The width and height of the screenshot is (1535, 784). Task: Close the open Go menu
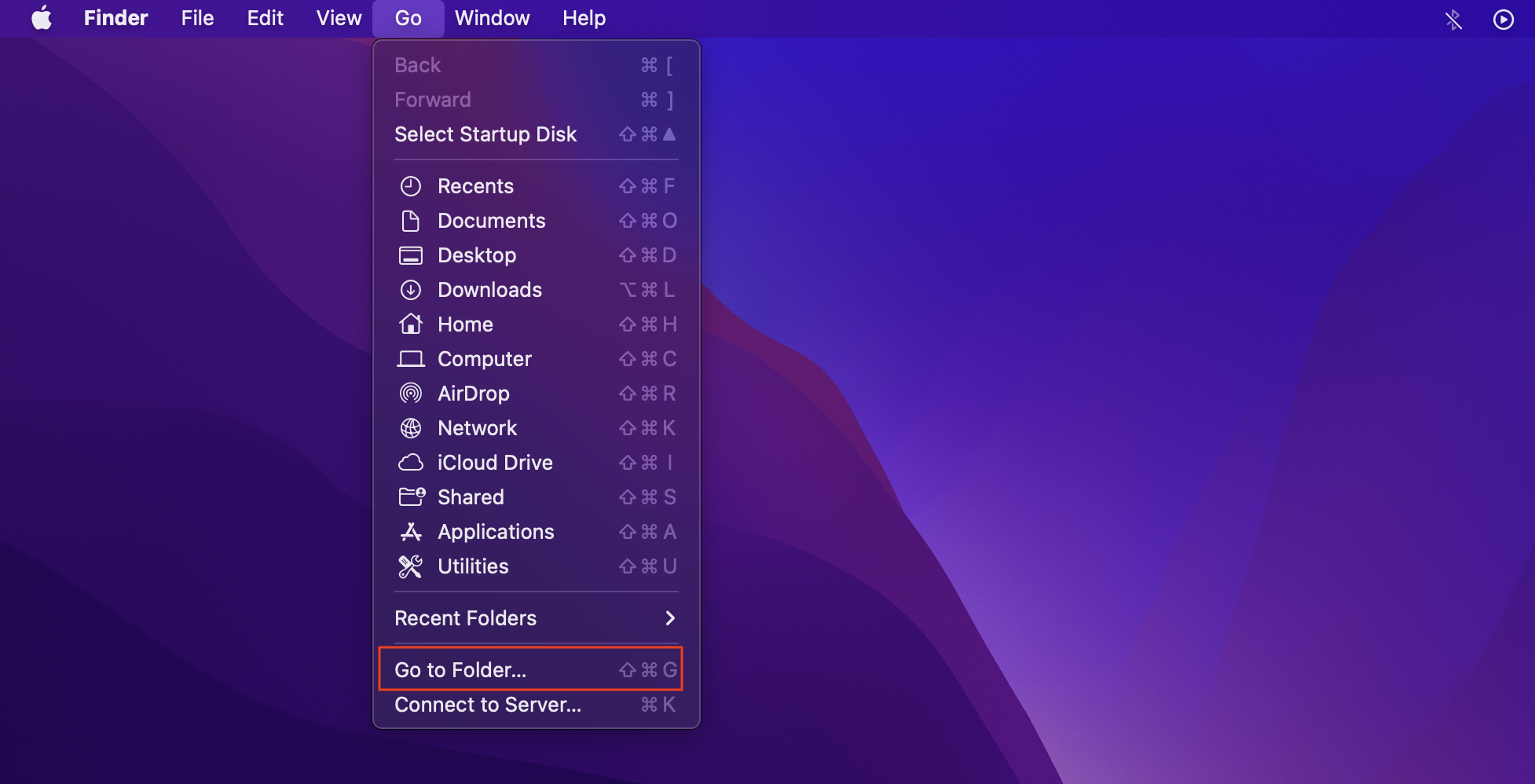click(x=408, y=18)
